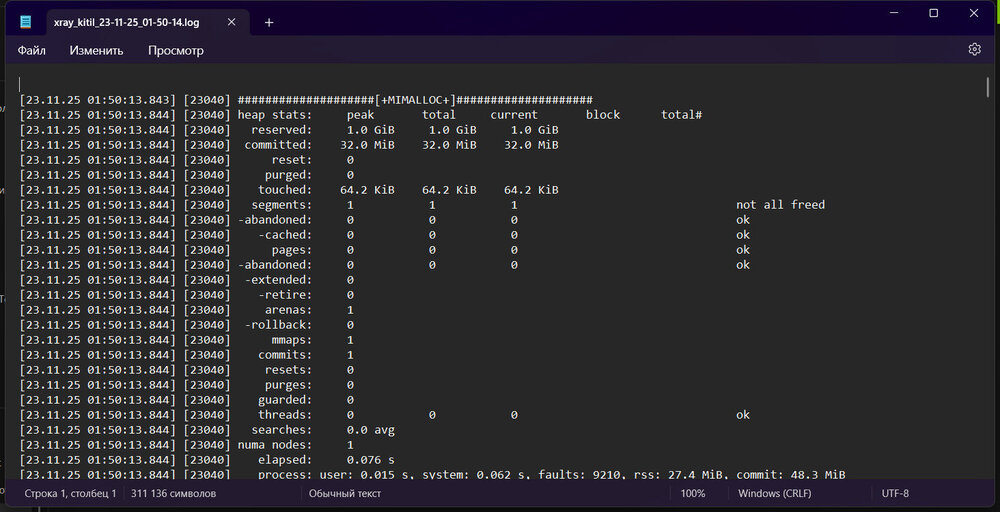
Task: Click the "not all freed" text in segments row
Action: (x=780, y=205)
